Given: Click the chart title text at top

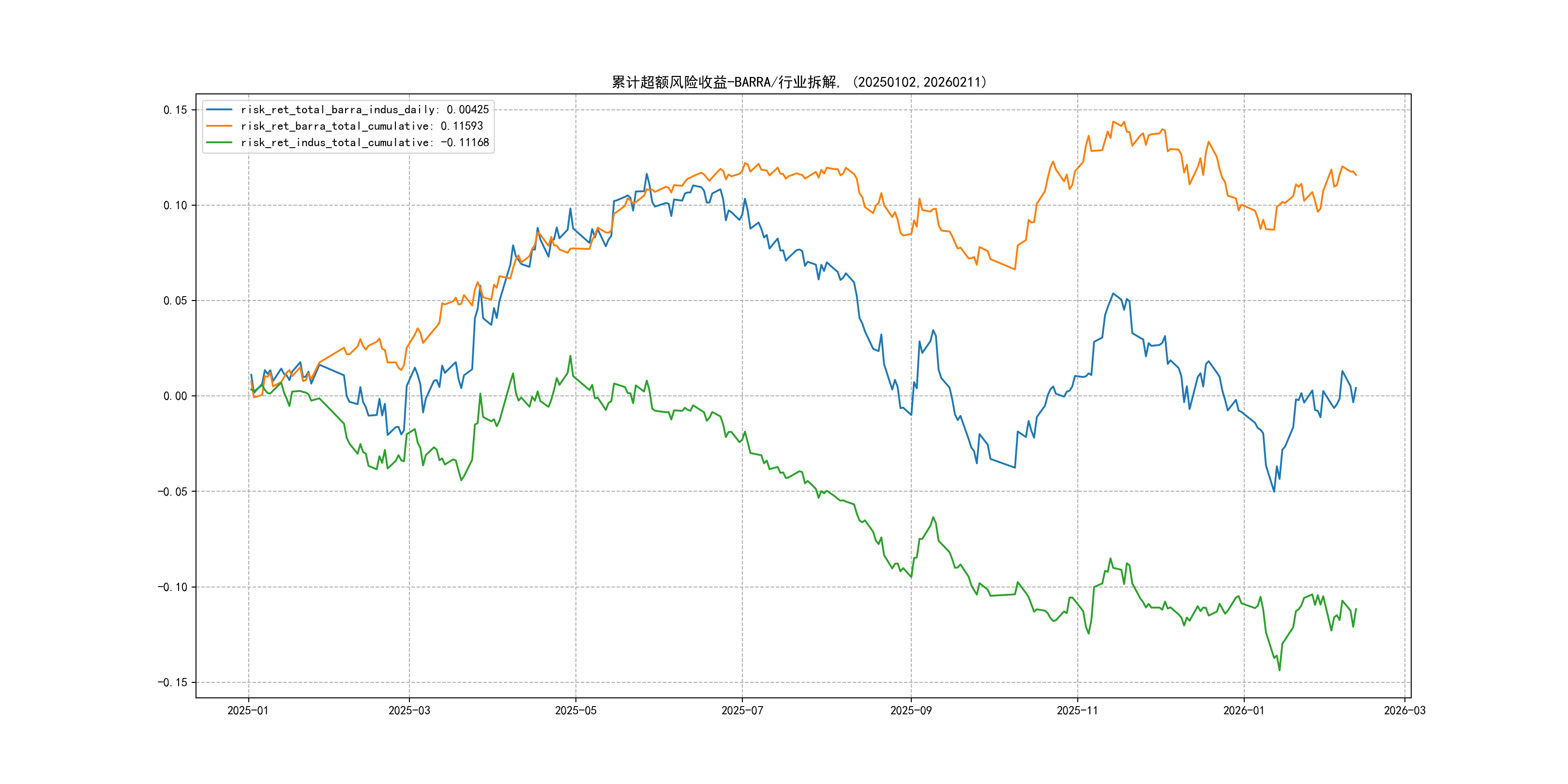Looking at the screenshot, I should 799,82.
